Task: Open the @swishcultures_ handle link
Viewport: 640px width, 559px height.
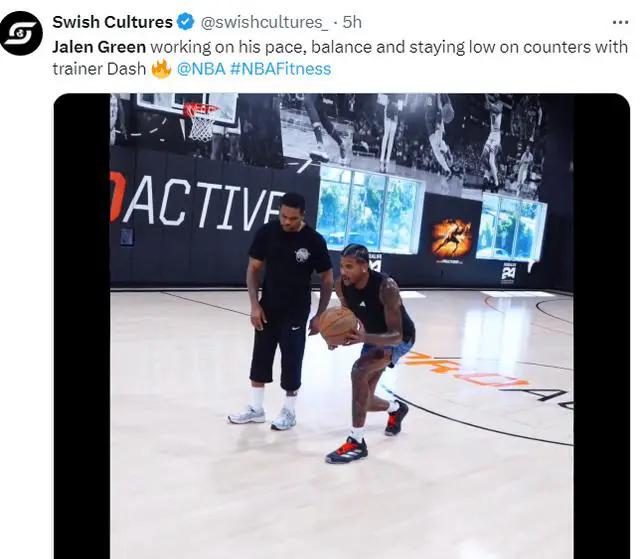Action: 264,22
